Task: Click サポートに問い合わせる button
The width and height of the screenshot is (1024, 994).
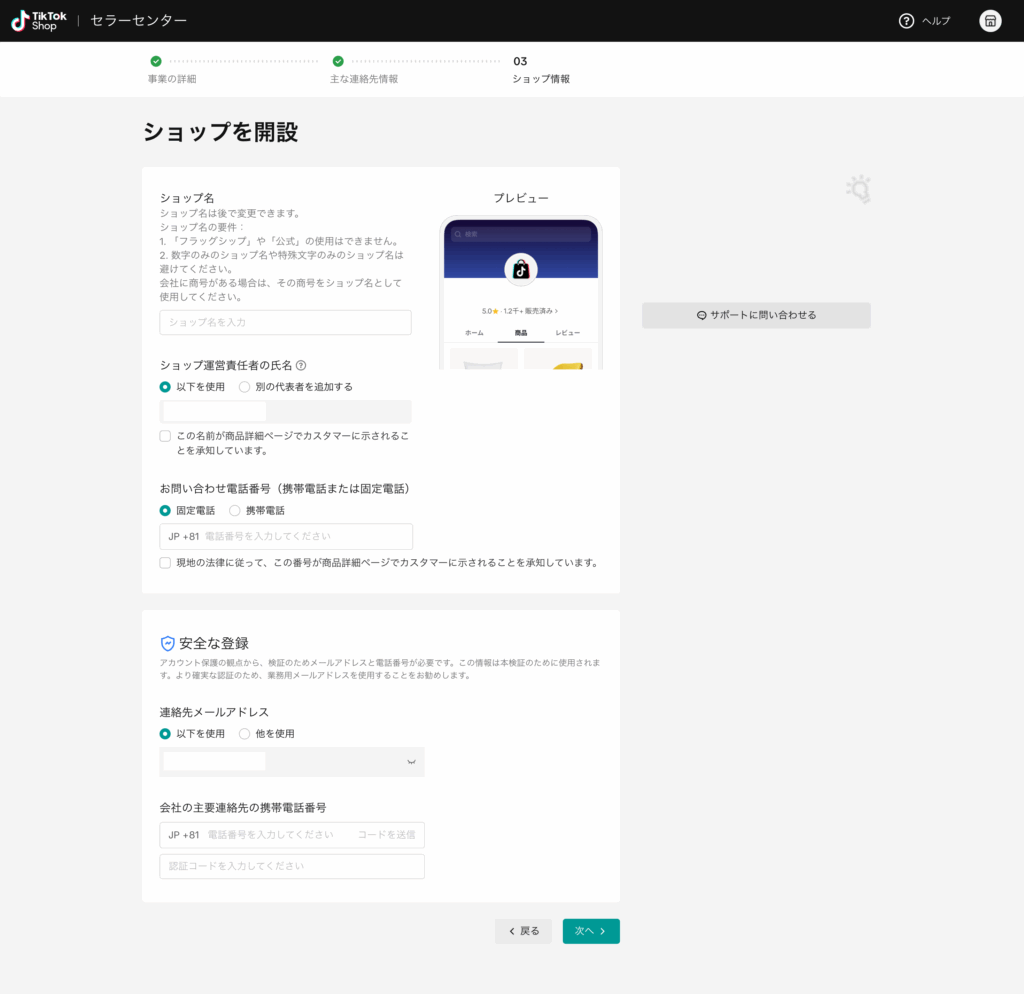Action: click(756, 315)
